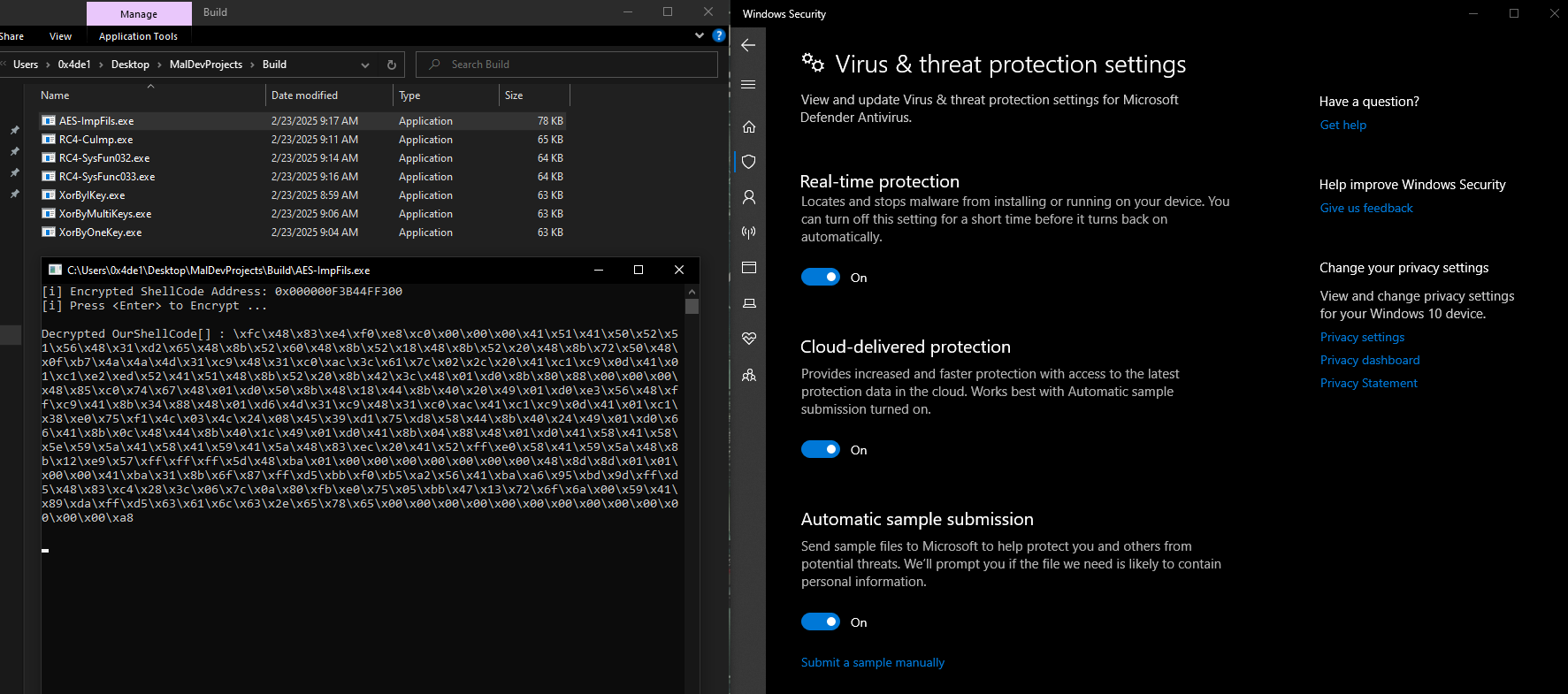Expand the breadcrumb chevron after Desktop
Screen dimensions: 1568x694
pyautogui.click(x=159, y=65)
